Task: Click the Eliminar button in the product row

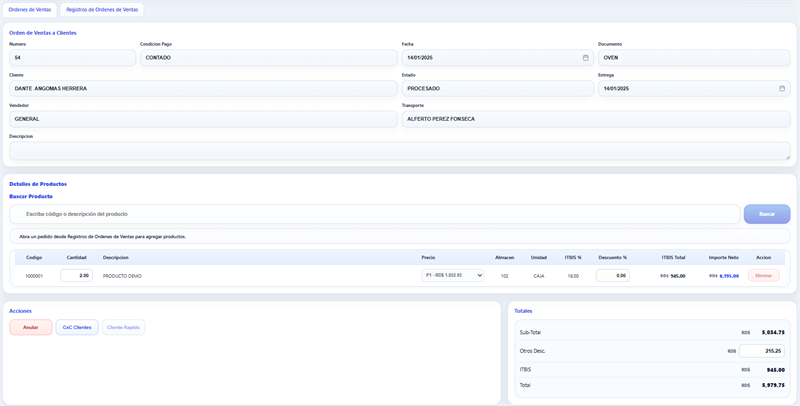Action: pyautogui.click(x=763, y=275)
